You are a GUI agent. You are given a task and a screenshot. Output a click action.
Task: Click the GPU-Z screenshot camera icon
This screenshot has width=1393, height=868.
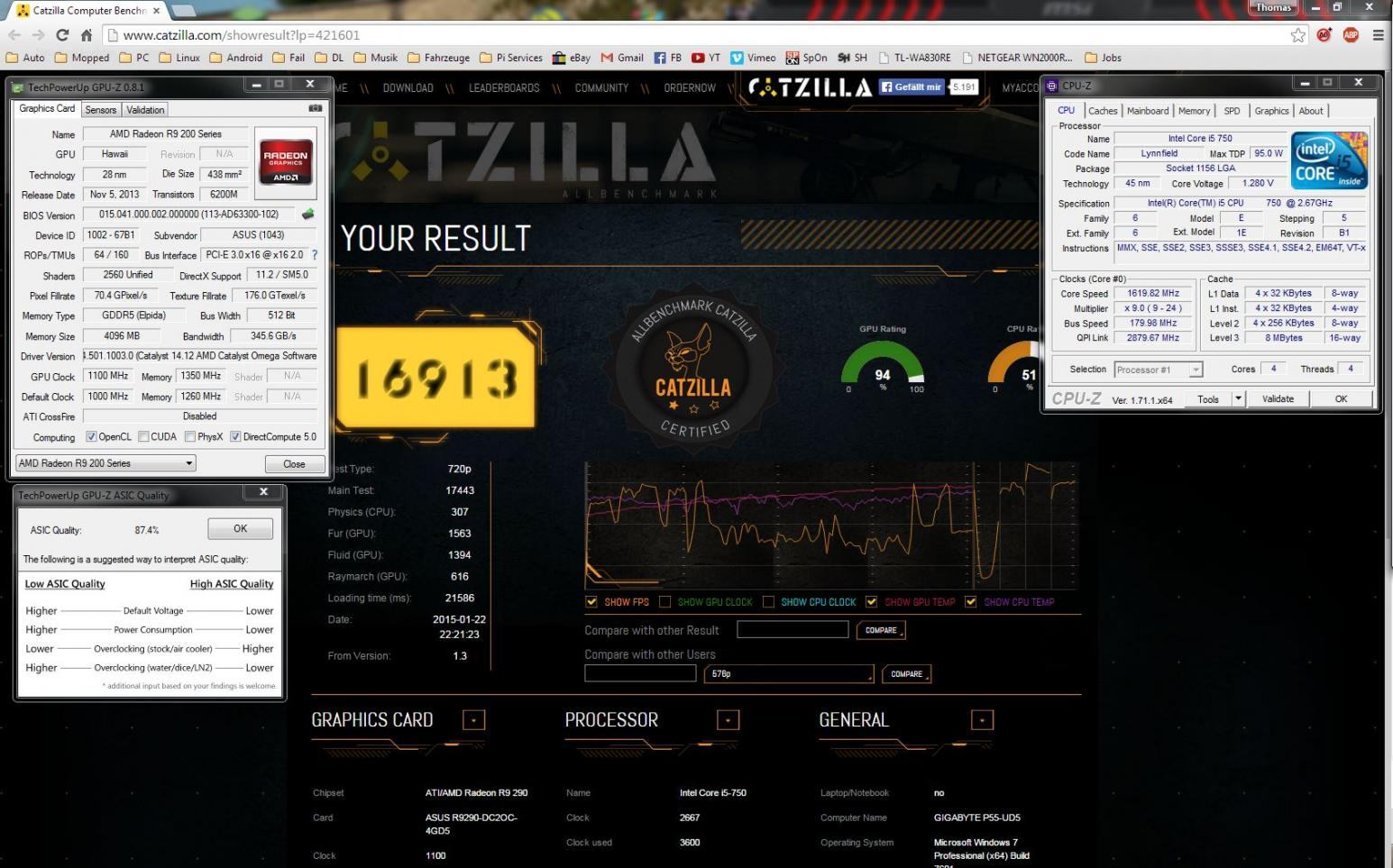pyautogui.click(x=315, y=108)
